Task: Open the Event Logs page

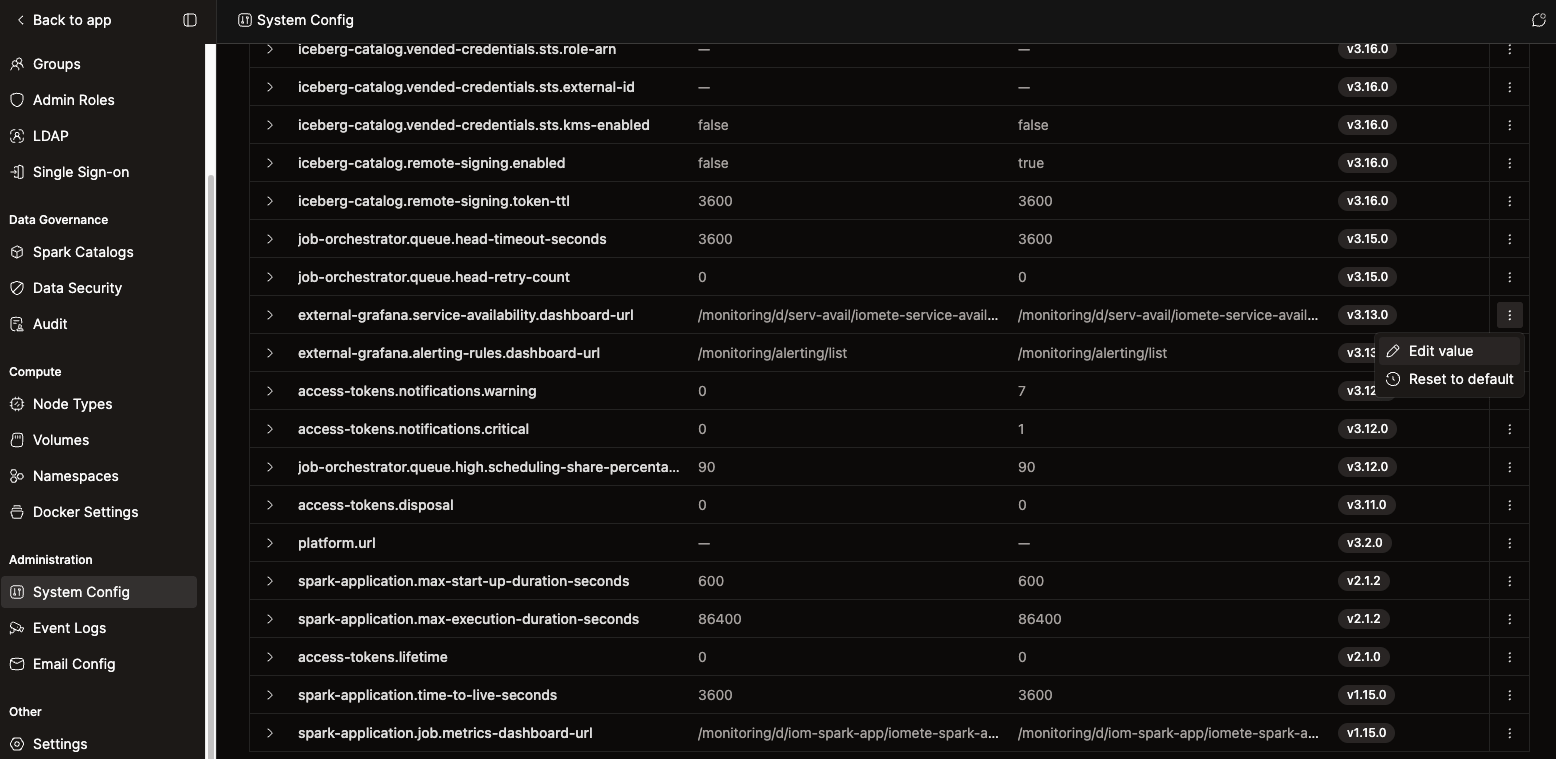Action: pyautogui.click(x=99, y=628)
